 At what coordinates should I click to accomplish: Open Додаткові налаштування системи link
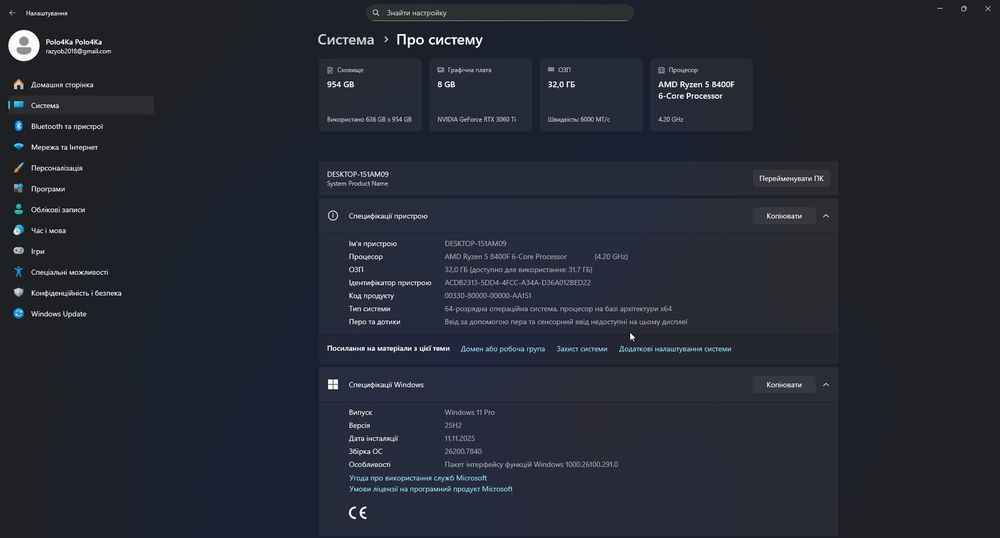(675, 349)
